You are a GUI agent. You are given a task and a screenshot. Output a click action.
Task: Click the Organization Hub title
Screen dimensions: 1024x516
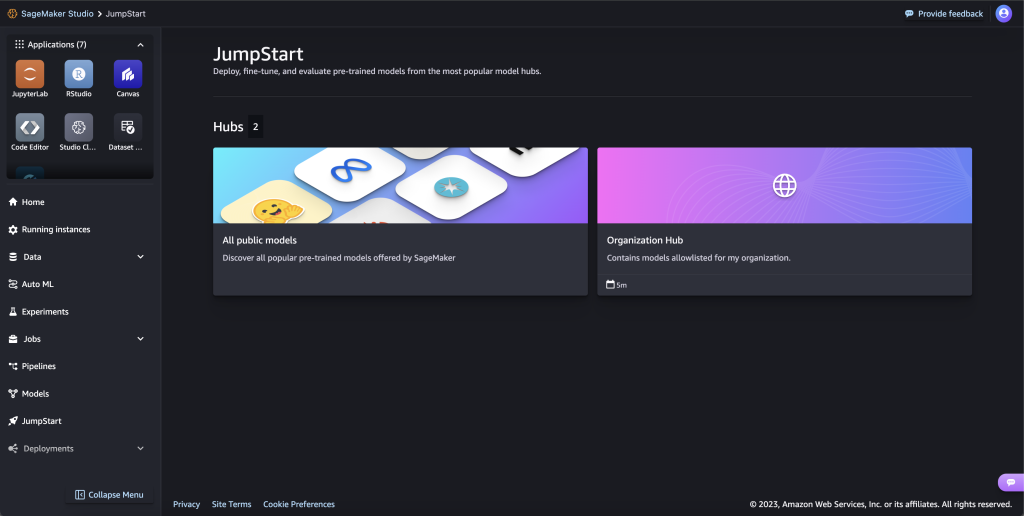click(645, 240)
